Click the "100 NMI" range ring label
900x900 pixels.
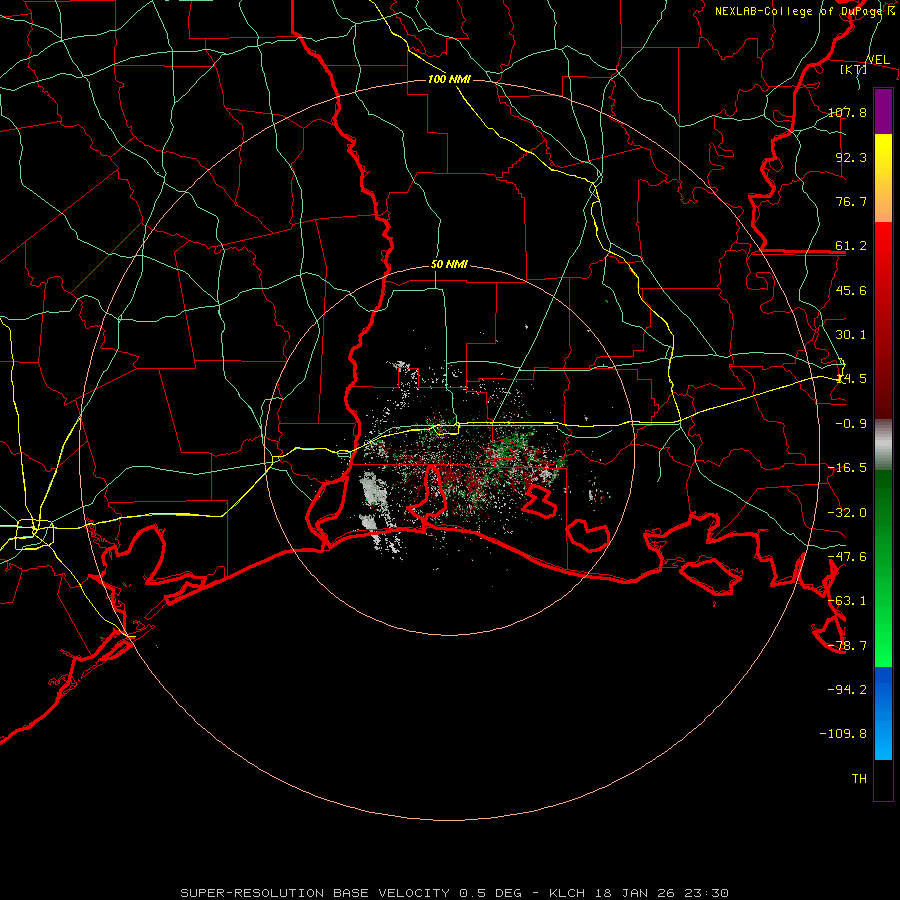449,79
